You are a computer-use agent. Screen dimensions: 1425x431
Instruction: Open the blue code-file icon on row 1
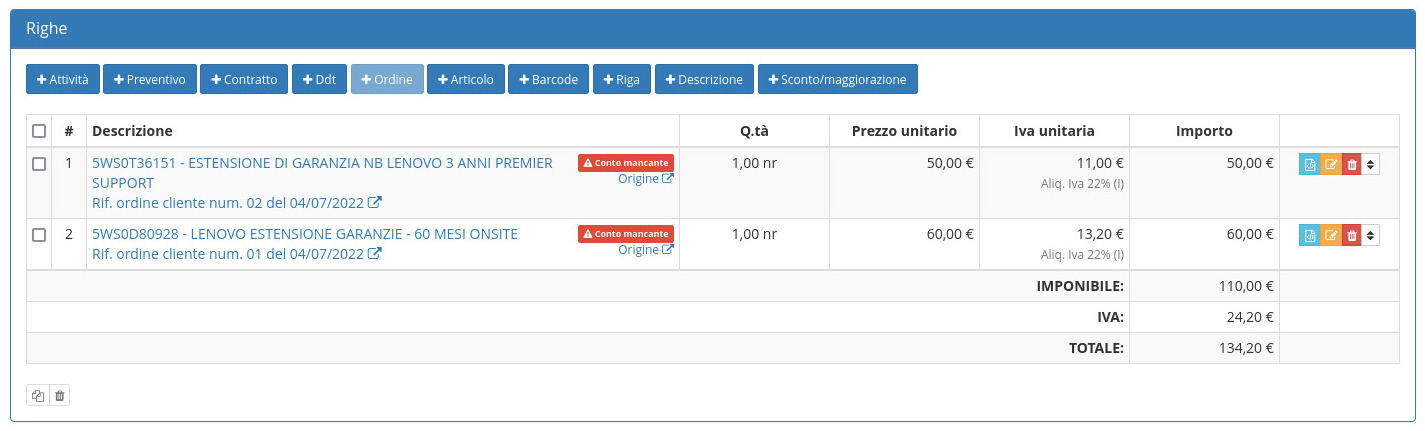(1309, 165)
